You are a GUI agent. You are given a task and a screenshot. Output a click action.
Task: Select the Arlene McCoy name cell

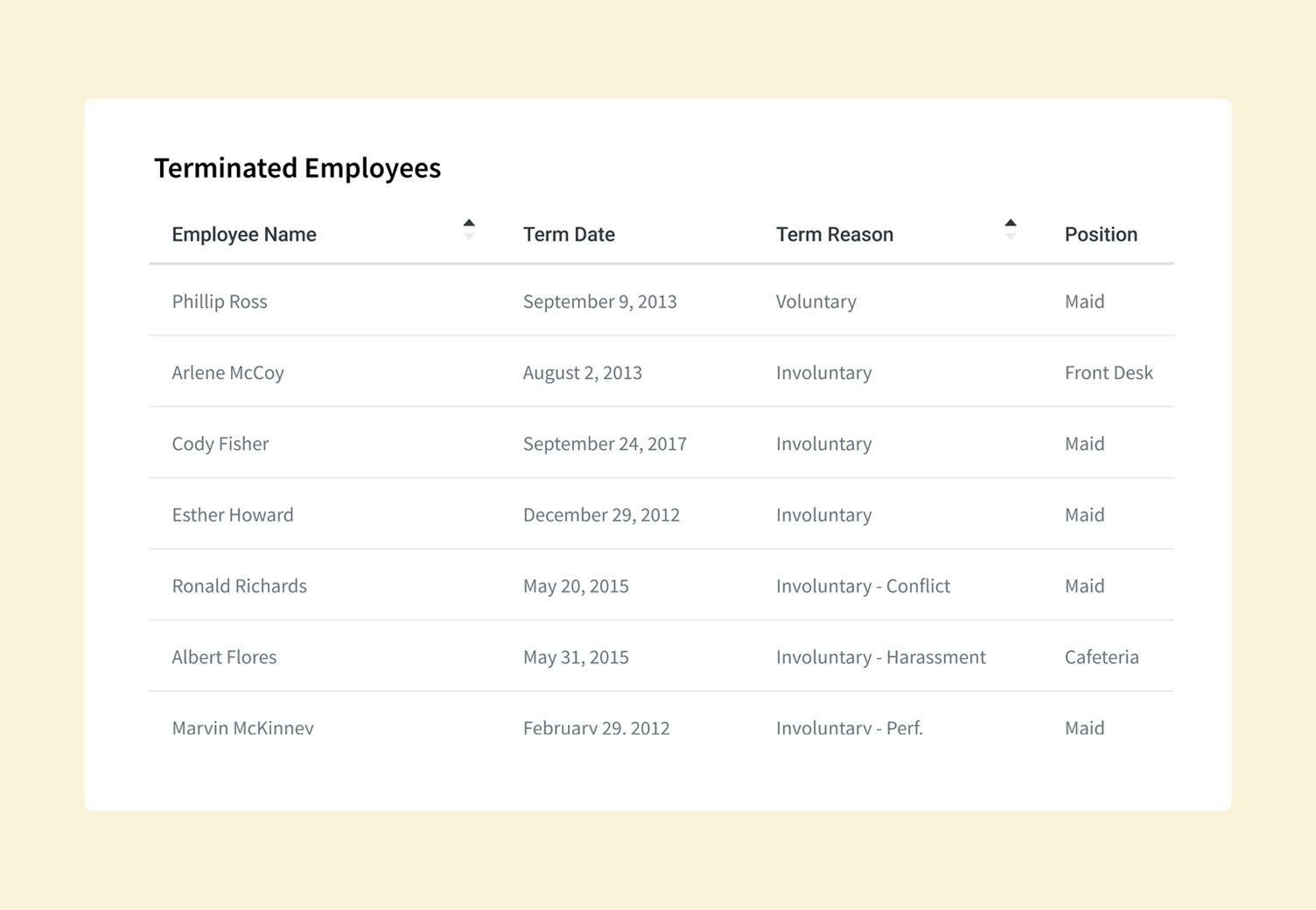tap(227, 373)
